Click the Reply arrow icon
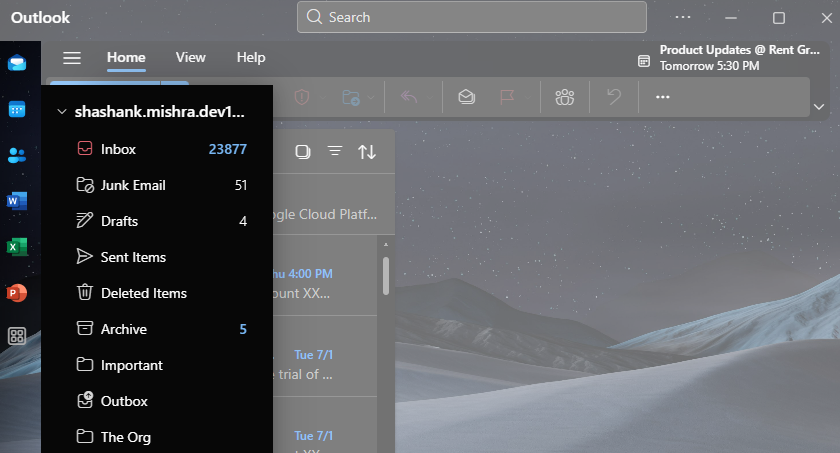This screenshot has width=840, height=453. pyautogui.click(x=409, y=97)
